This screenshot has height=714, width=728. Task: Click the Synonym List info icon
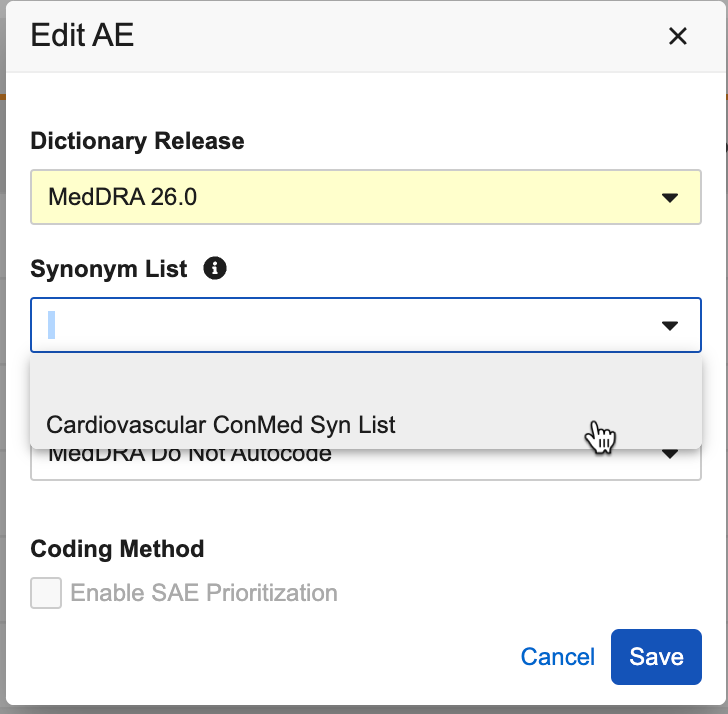coord(214,269)
